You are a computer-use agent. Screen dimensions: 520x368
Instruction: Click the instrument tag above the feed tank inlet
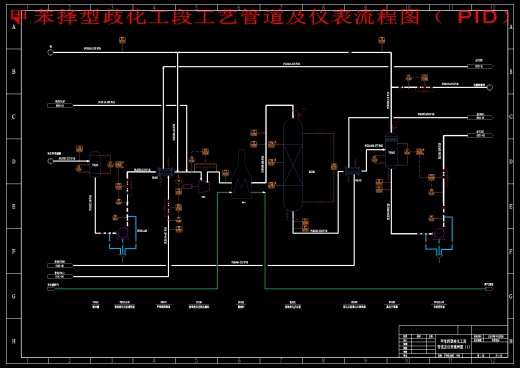[79, 148]
